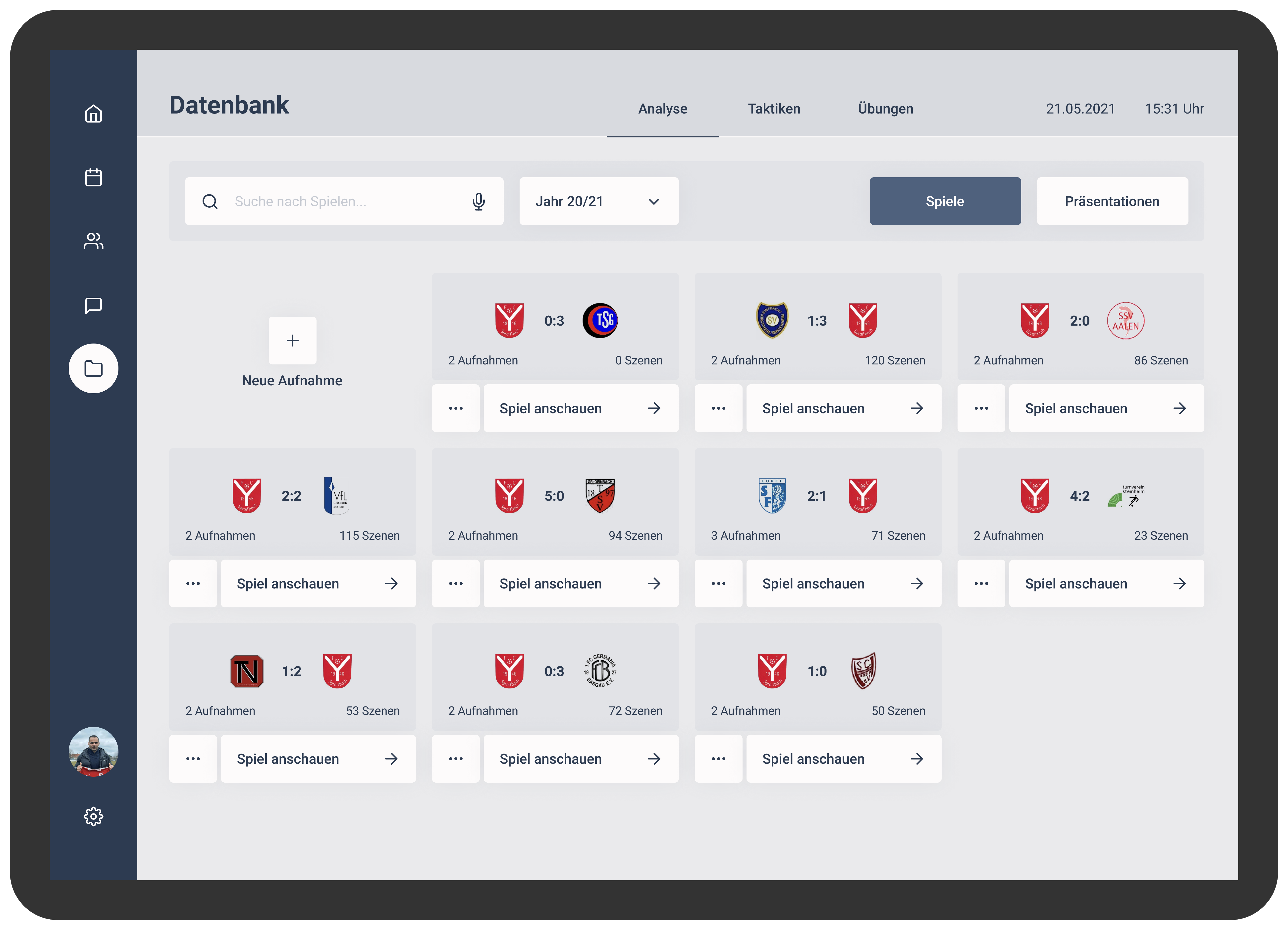Image resolution: width=1288 pixels, height=930 pixels.
Task: Click the Germania Bargau club logo
Action: coord(600,670)
